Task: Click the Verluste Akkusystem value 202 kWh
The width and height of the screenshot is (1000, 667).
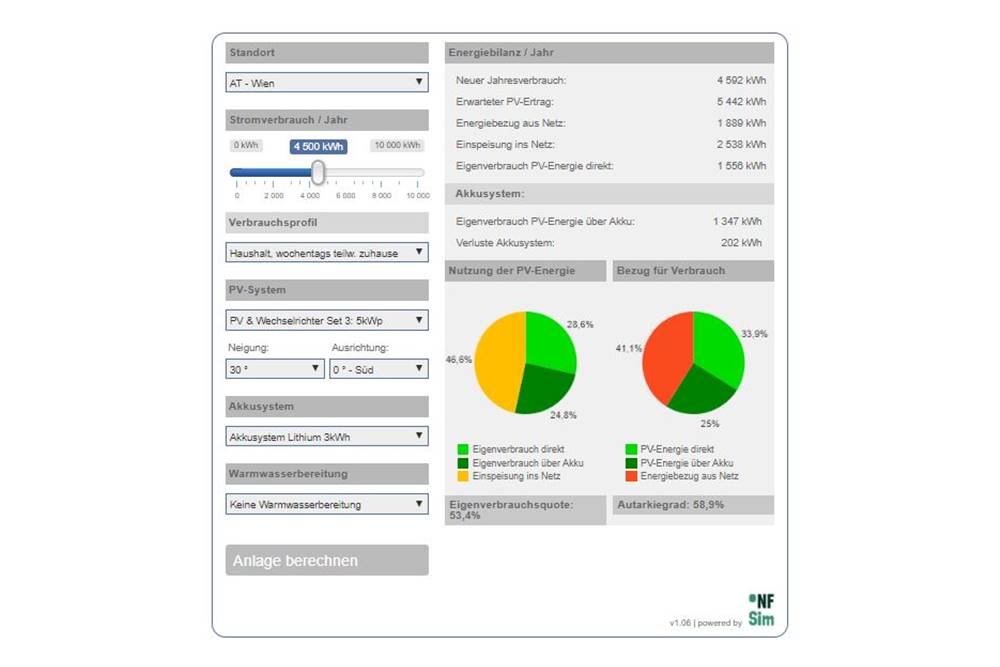Action: [741, 243]
